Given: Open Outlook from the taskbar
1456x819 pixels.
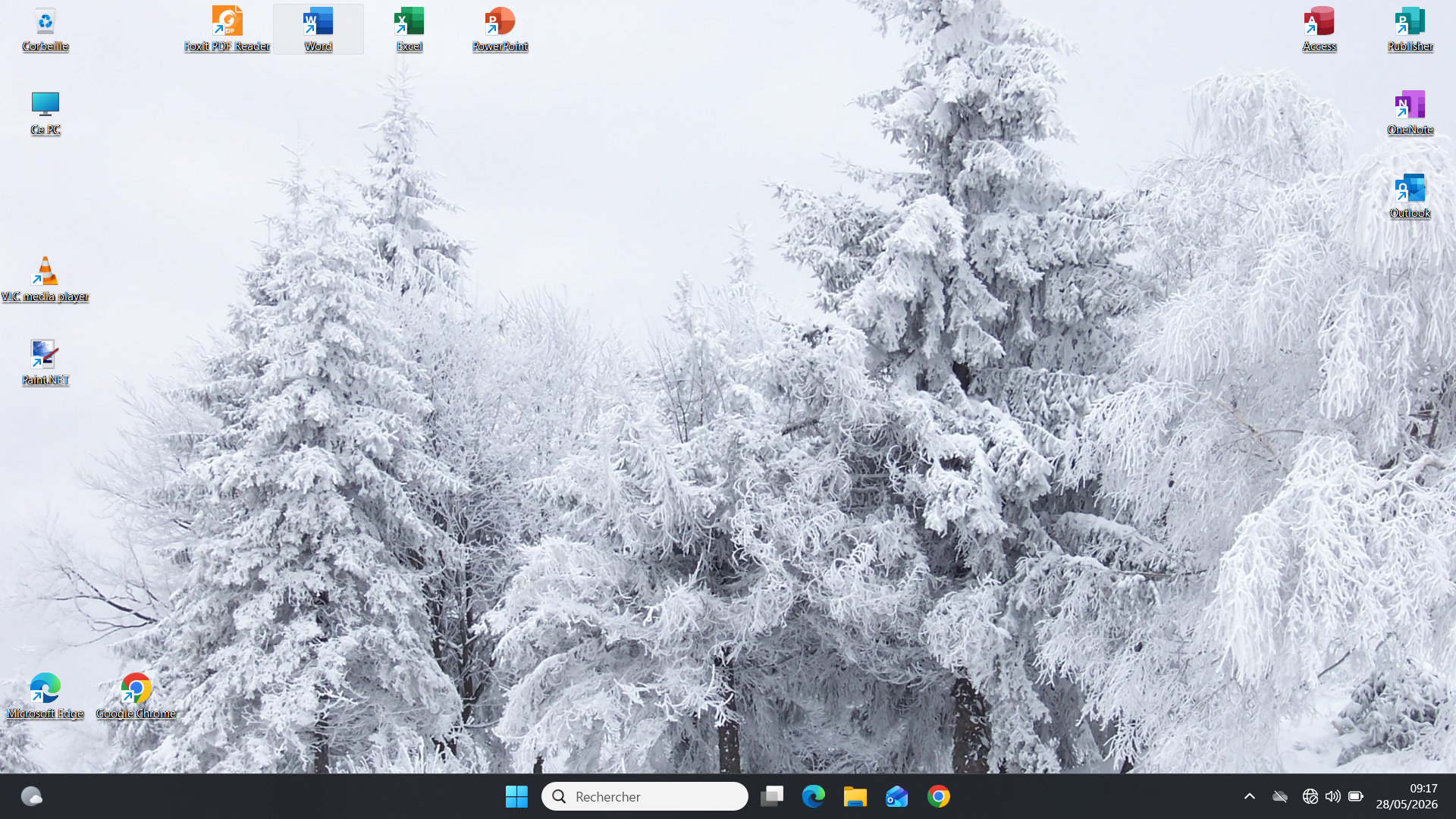Looking at the screenshot, I should [897, 796].
